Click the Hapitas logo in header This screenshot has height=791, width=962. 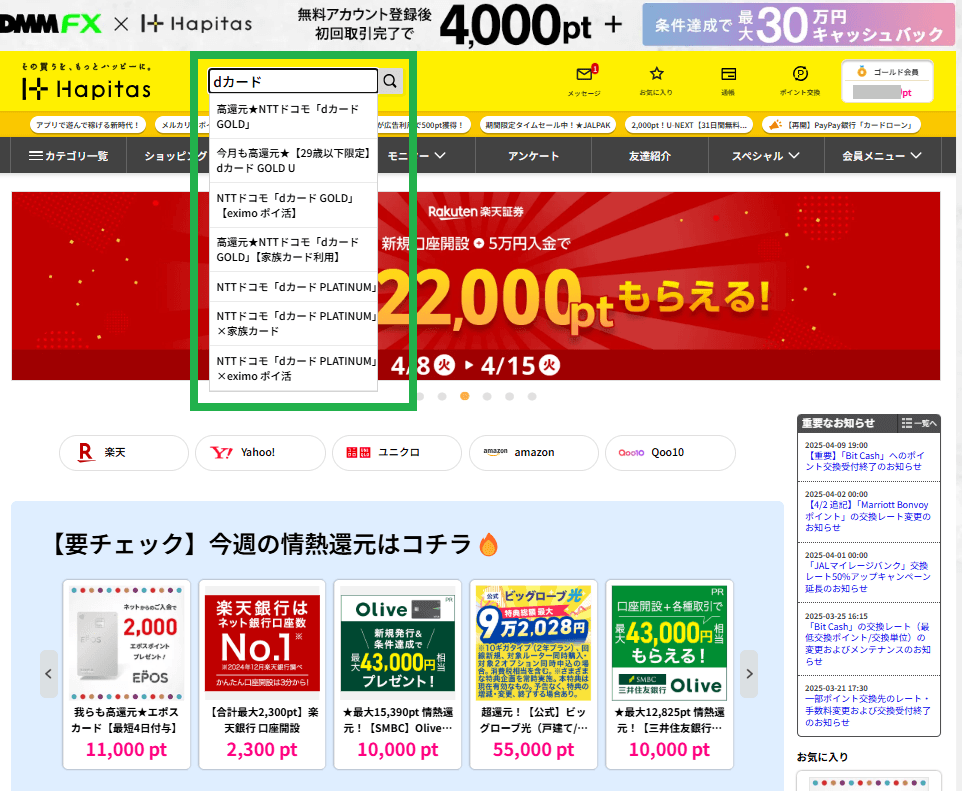pos(87,88)
